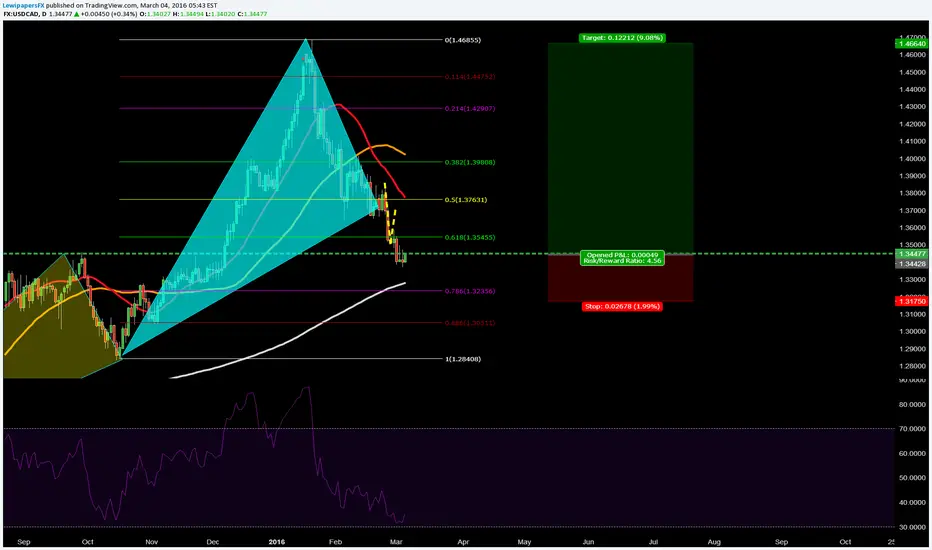The image size is (932, 550).
Task: Click the 1.36000 price axis label
Action: [x=912, y=228]
